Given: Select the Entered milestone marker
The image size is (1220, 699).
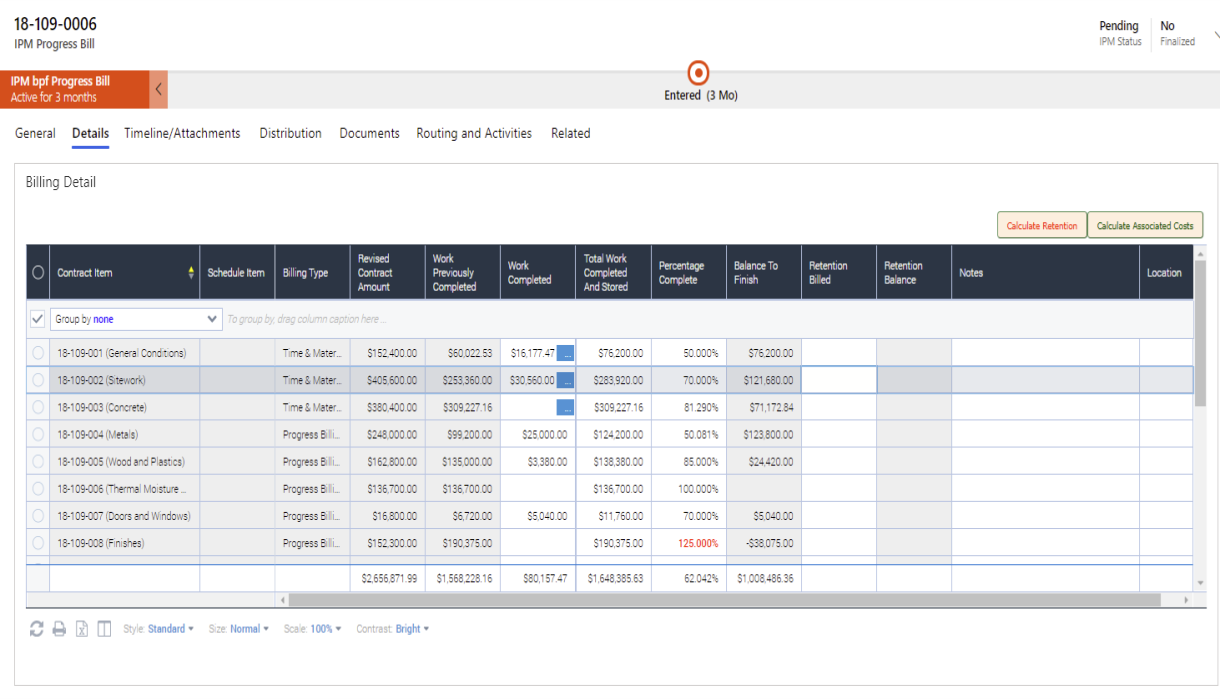Looking at the screenshot, I should (x=697, y=71).
